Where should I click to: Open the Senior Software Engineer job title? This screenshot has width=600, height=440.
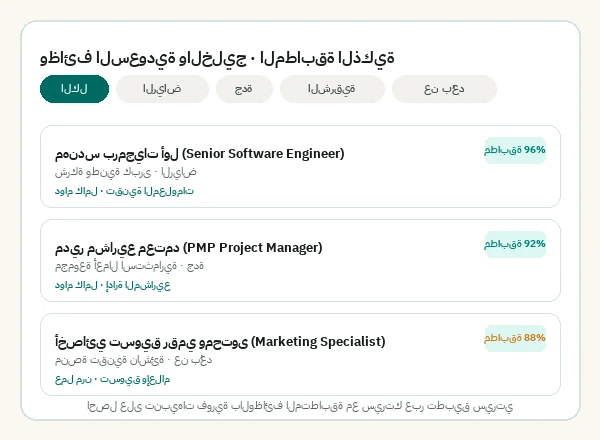[x=199, y=154]
